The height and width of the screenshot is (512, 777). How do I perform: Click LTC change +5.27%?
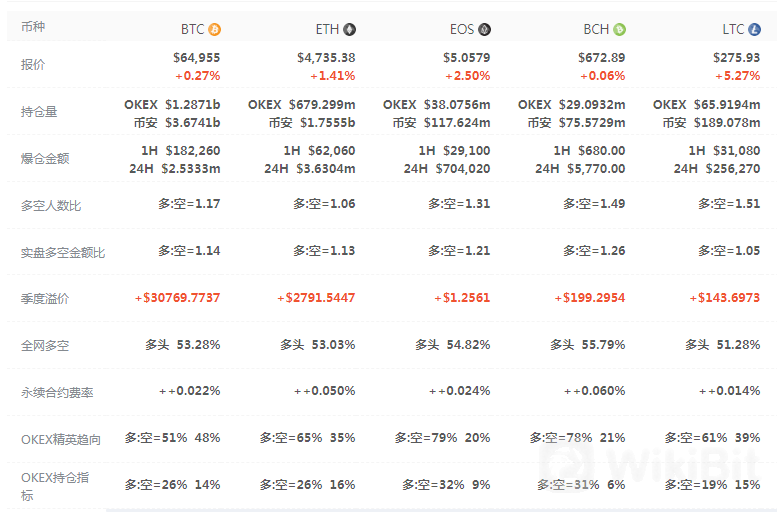point(736,75)
